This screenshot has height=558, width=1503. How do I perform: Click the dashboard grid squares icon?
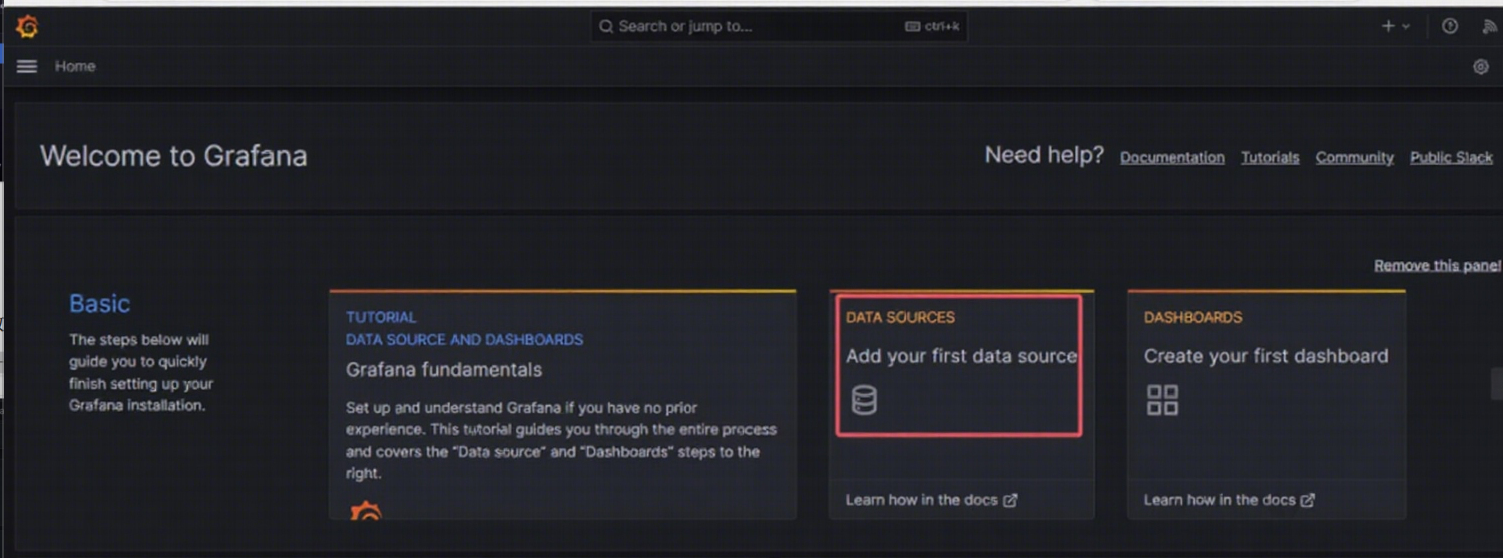[1162, 400]
